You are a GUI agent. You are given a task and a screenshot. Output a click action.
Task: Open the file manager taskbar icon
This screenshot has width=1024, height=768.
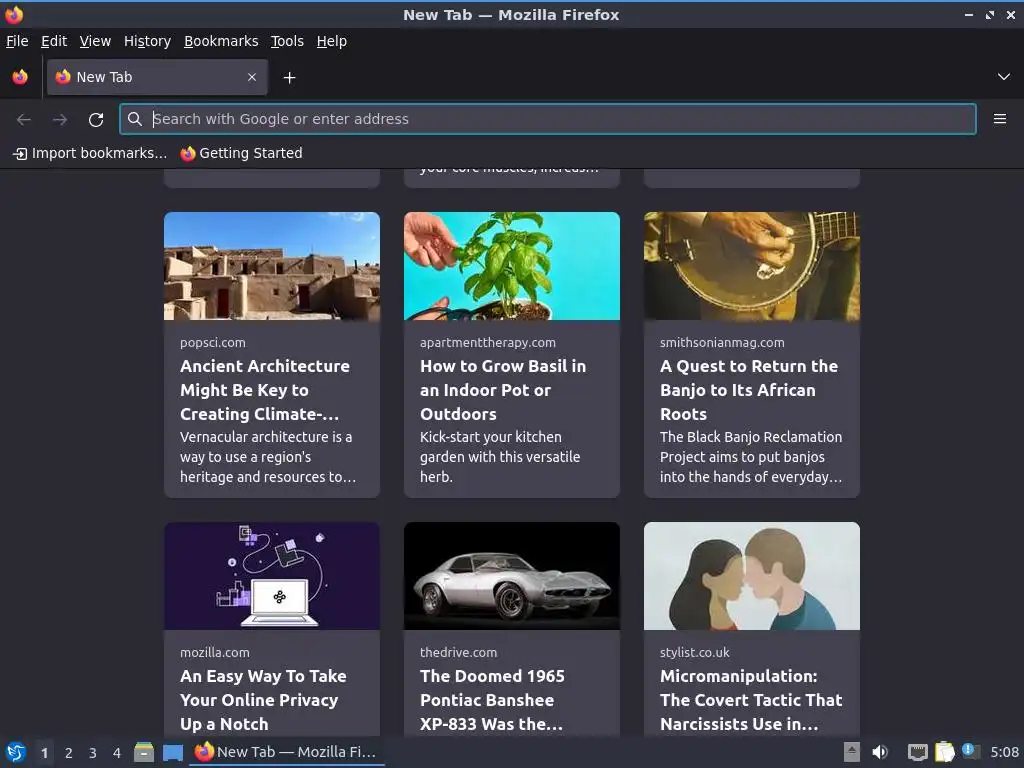pyautogui.click(x=144, y=752)
